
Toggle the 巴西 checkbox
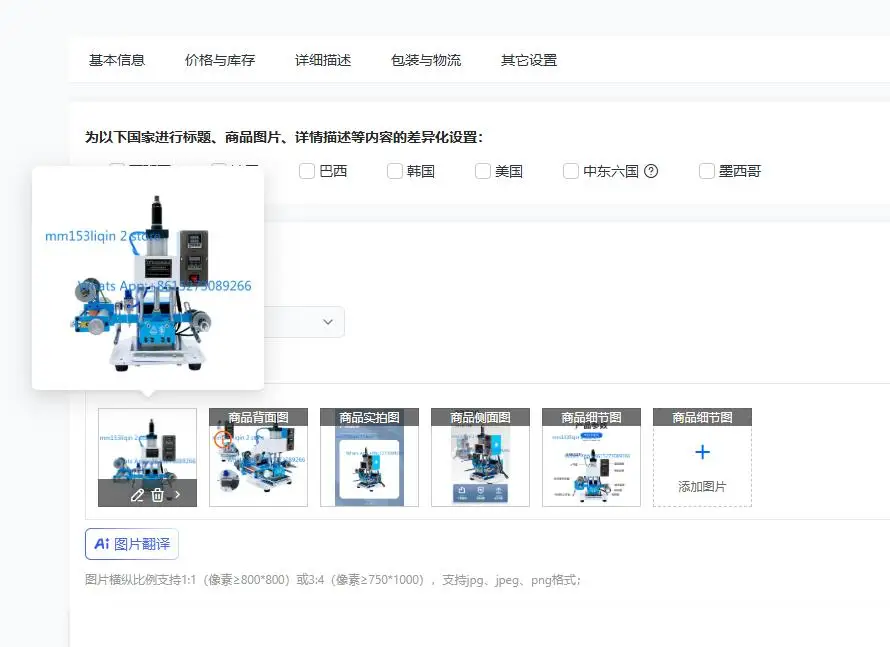pyautogui.click(x=307, y=171)
